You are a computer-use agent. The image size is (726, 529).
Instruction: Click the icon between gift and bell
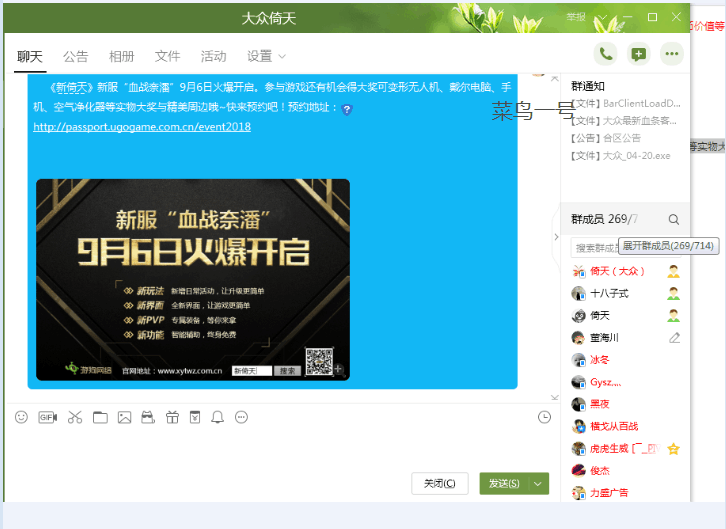click(x=195, y=417)
